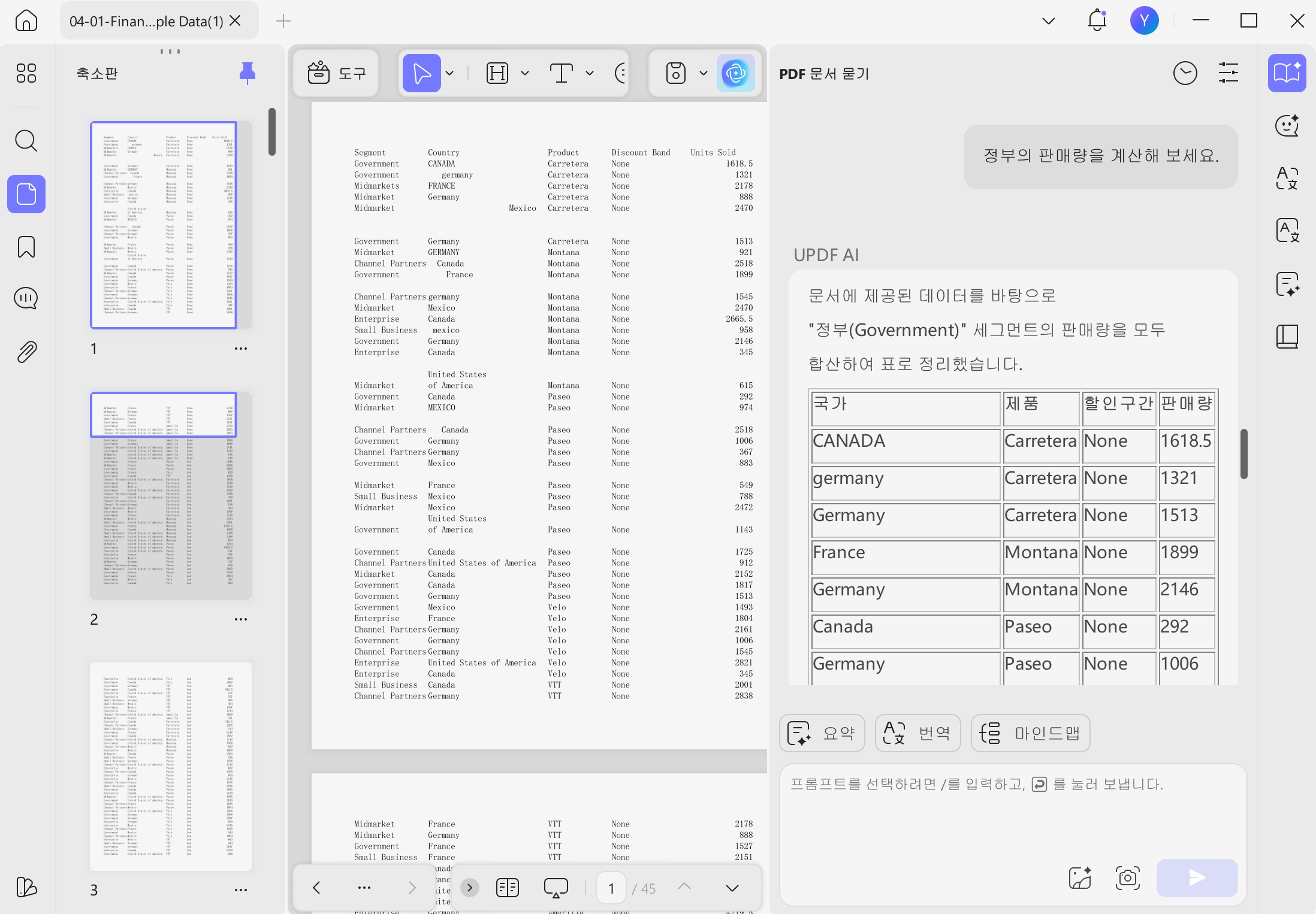
Task: Click the save document icon
Action: (x=676, y=73)
